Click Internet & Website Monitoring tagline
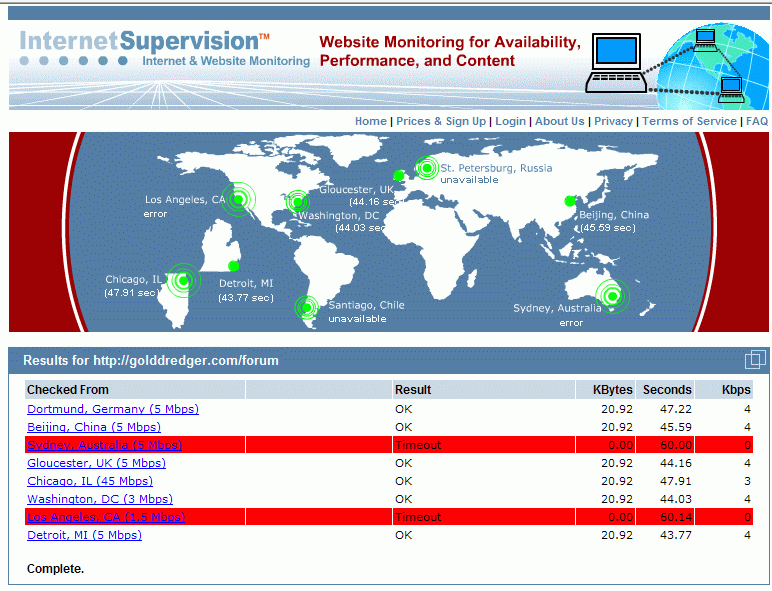 point(226,61)
